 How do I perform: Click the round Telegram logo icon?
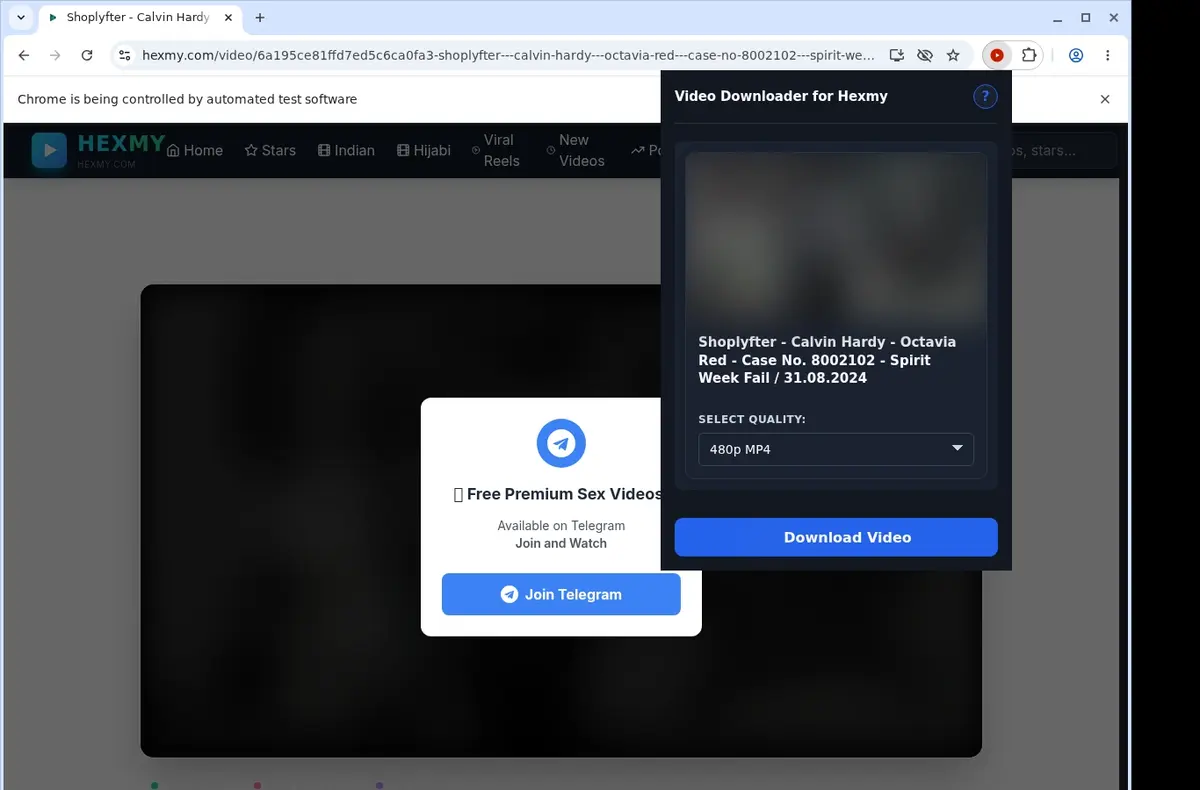[561, 443]
